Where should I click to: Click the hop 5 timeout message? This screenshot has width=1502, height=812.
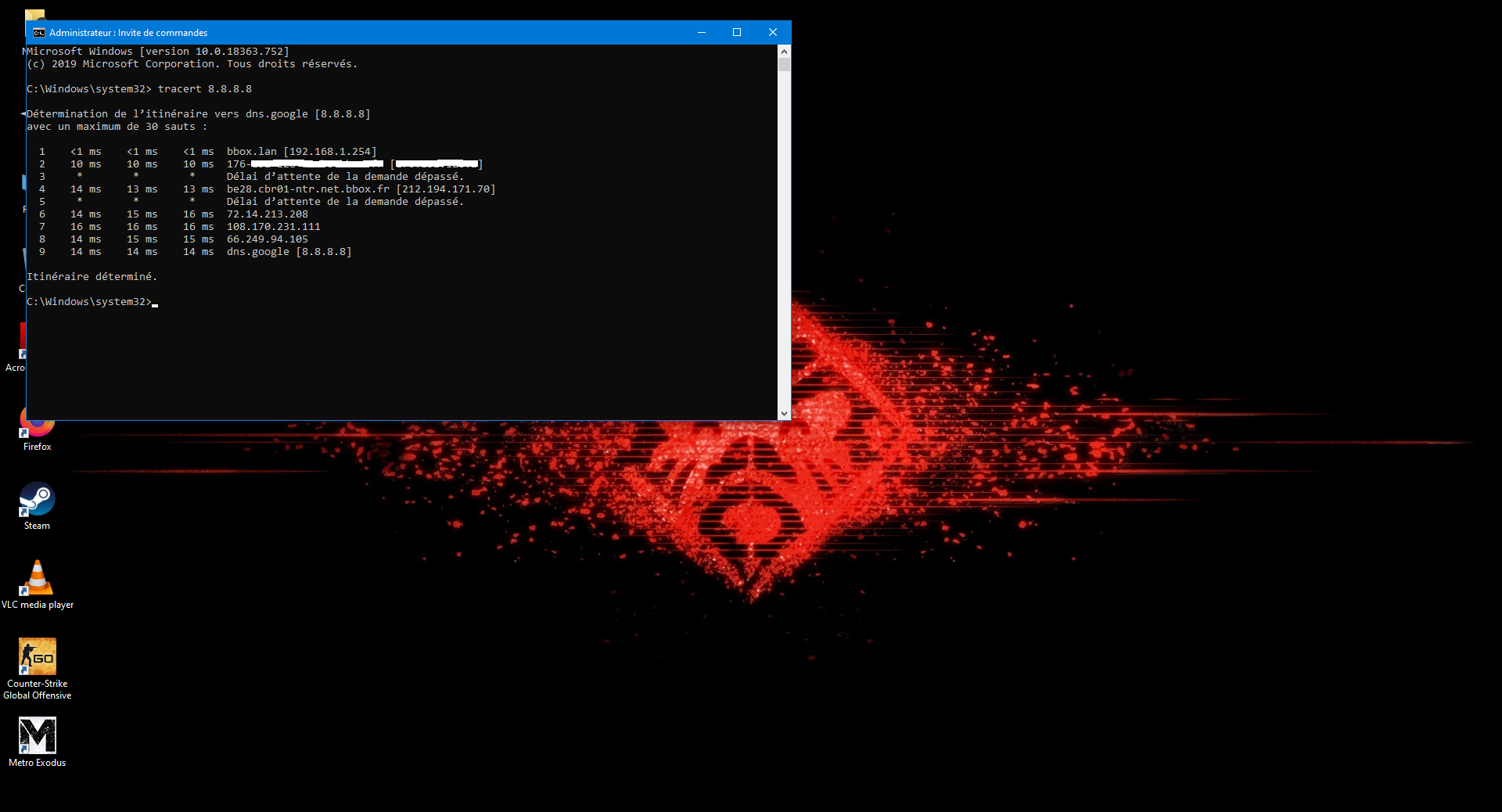click(x=345, y=202)
